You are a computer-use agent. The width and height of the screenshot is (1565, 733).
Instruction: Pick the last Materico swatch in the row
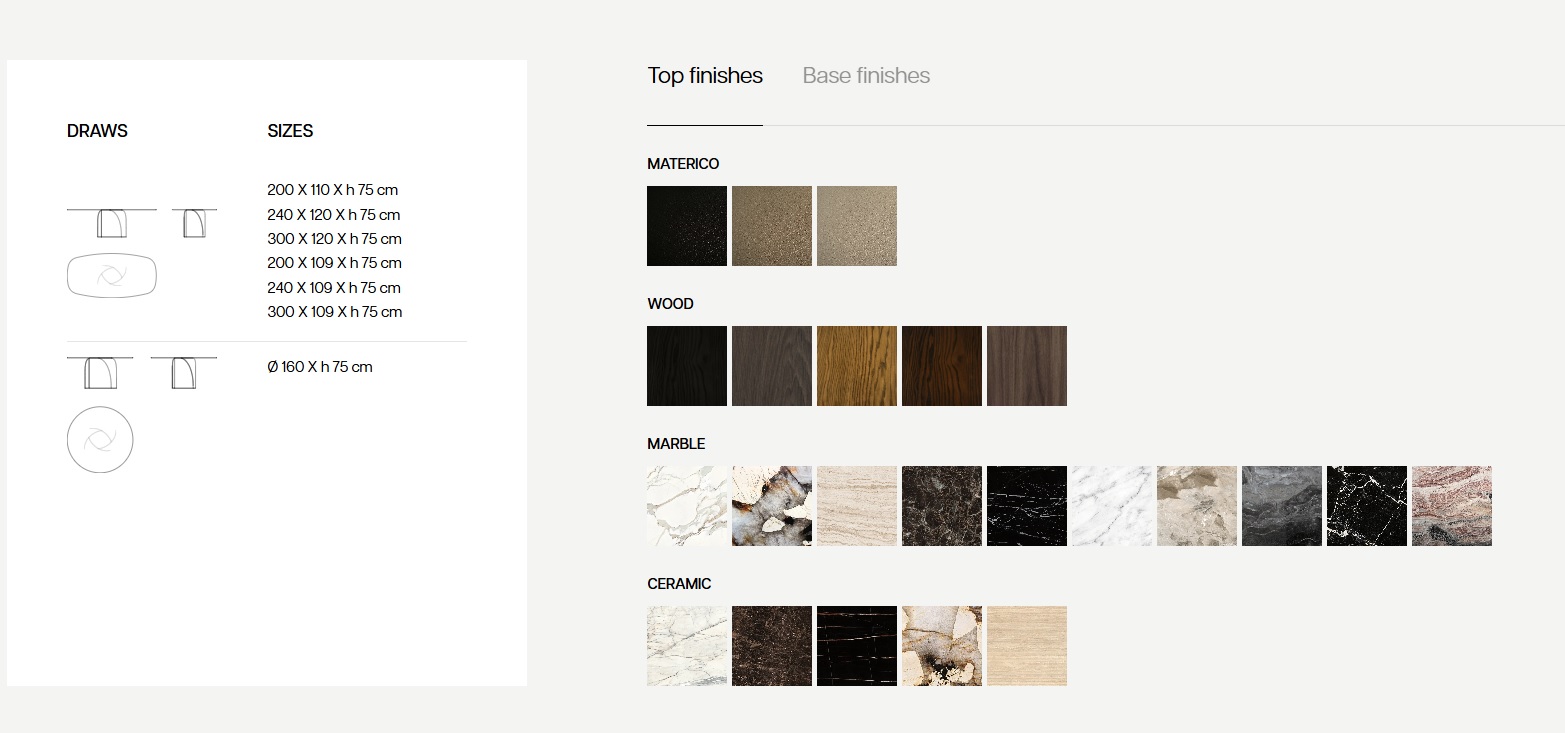pos(857,226)
